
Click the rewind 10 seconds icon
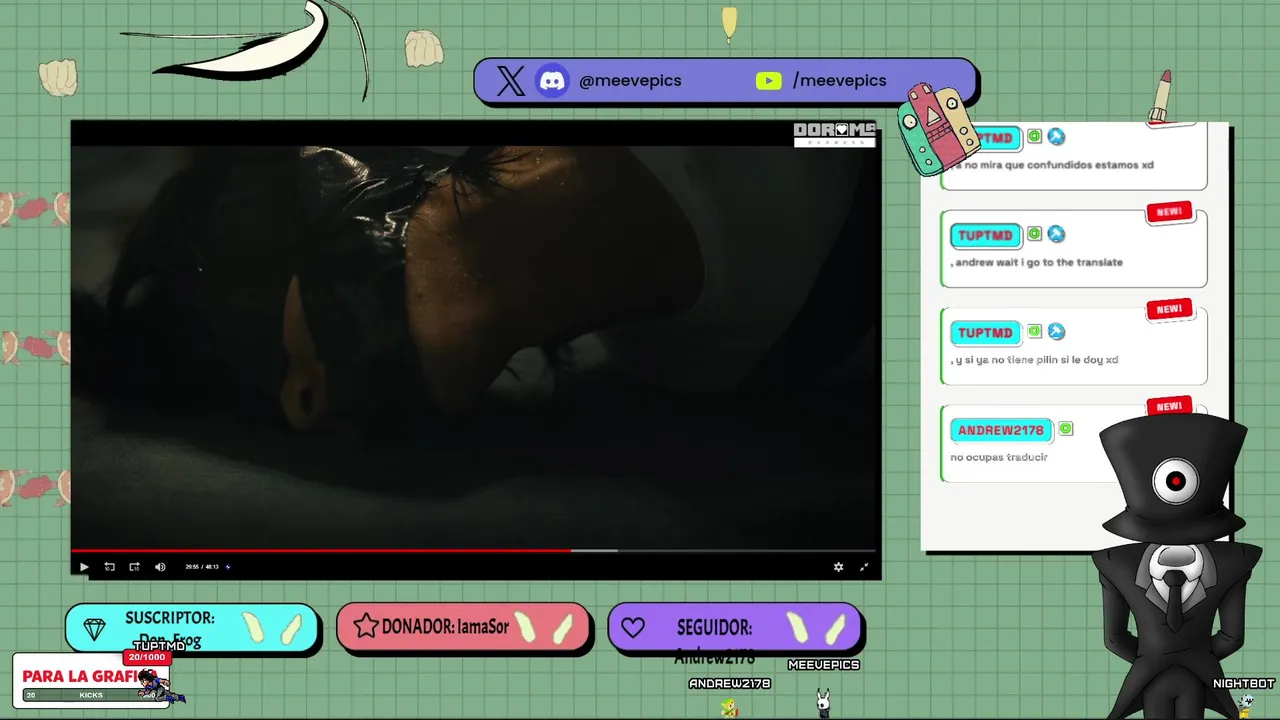coord(109,567)
